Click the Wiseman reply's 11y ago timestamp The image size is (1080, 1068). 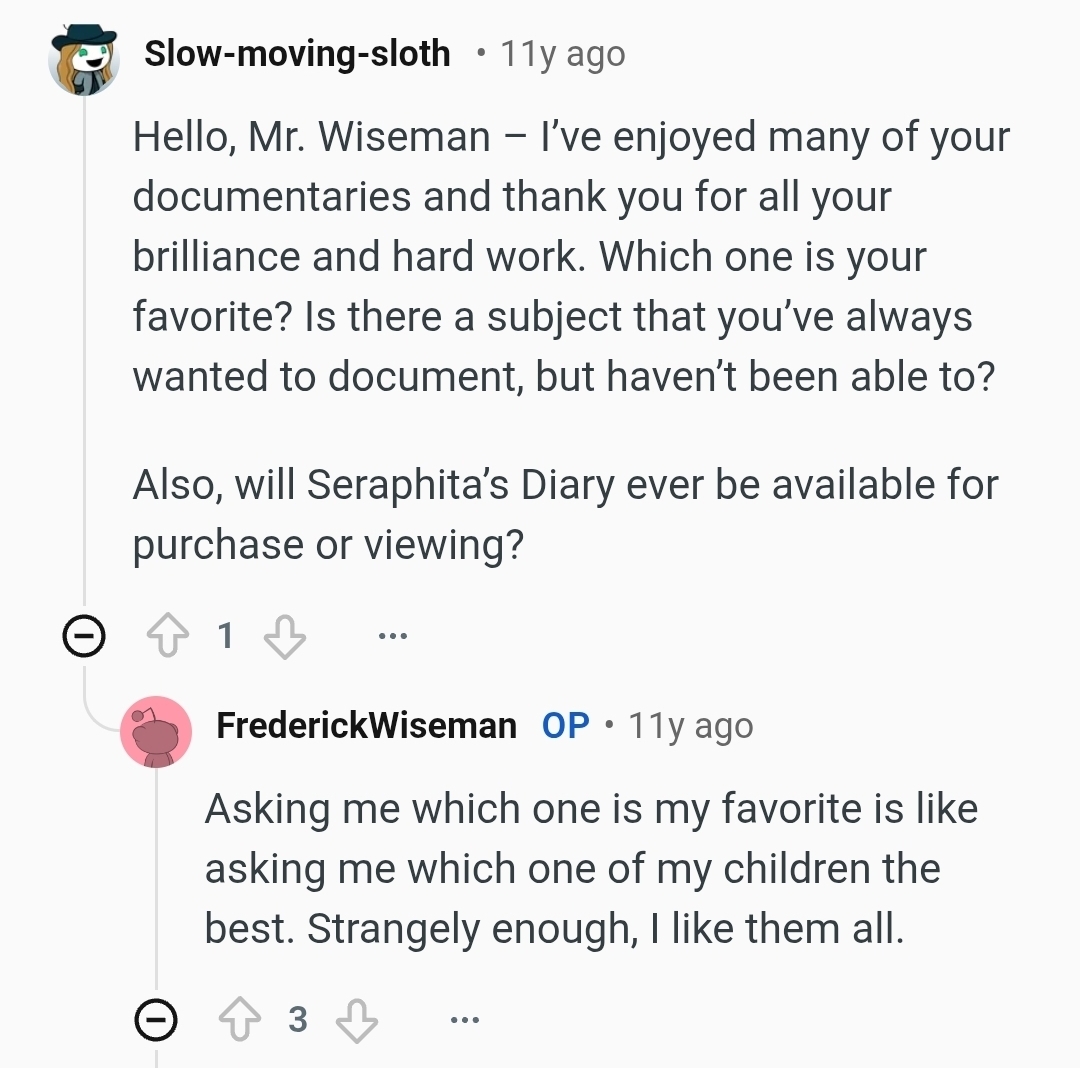click(x=690, y=726)
